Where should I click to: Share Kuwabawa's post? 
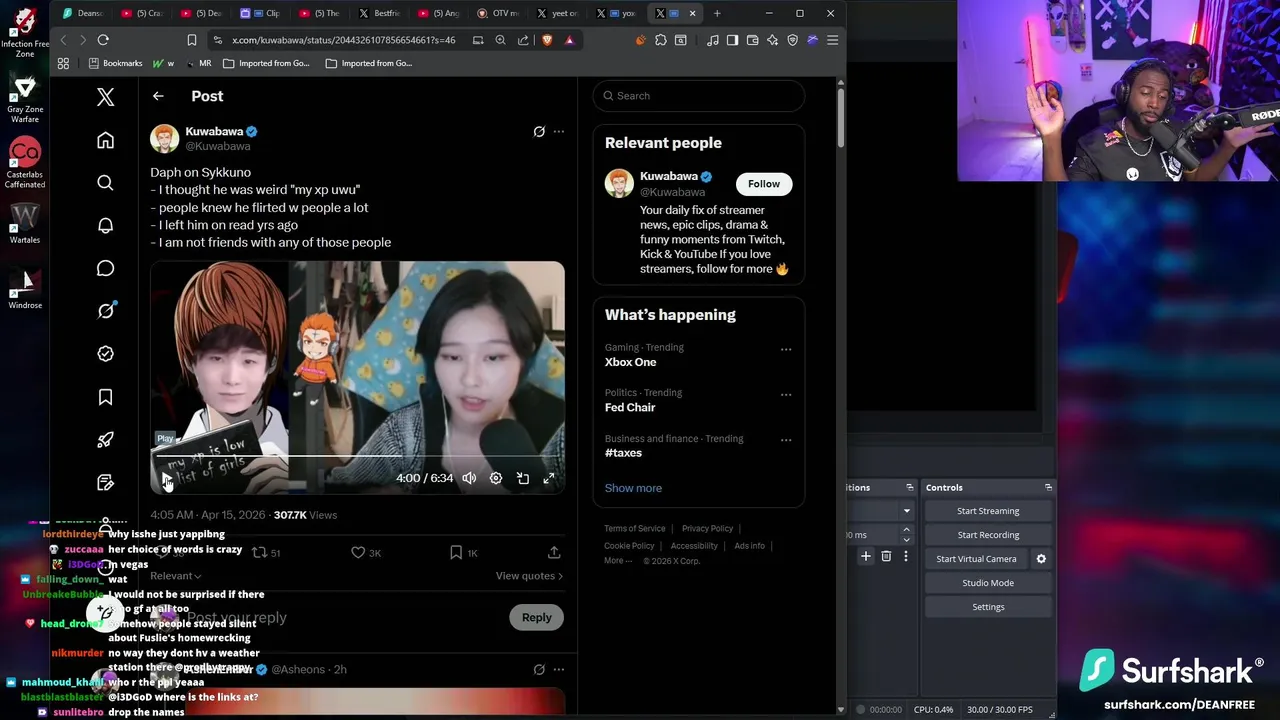[x=554, y=552]
